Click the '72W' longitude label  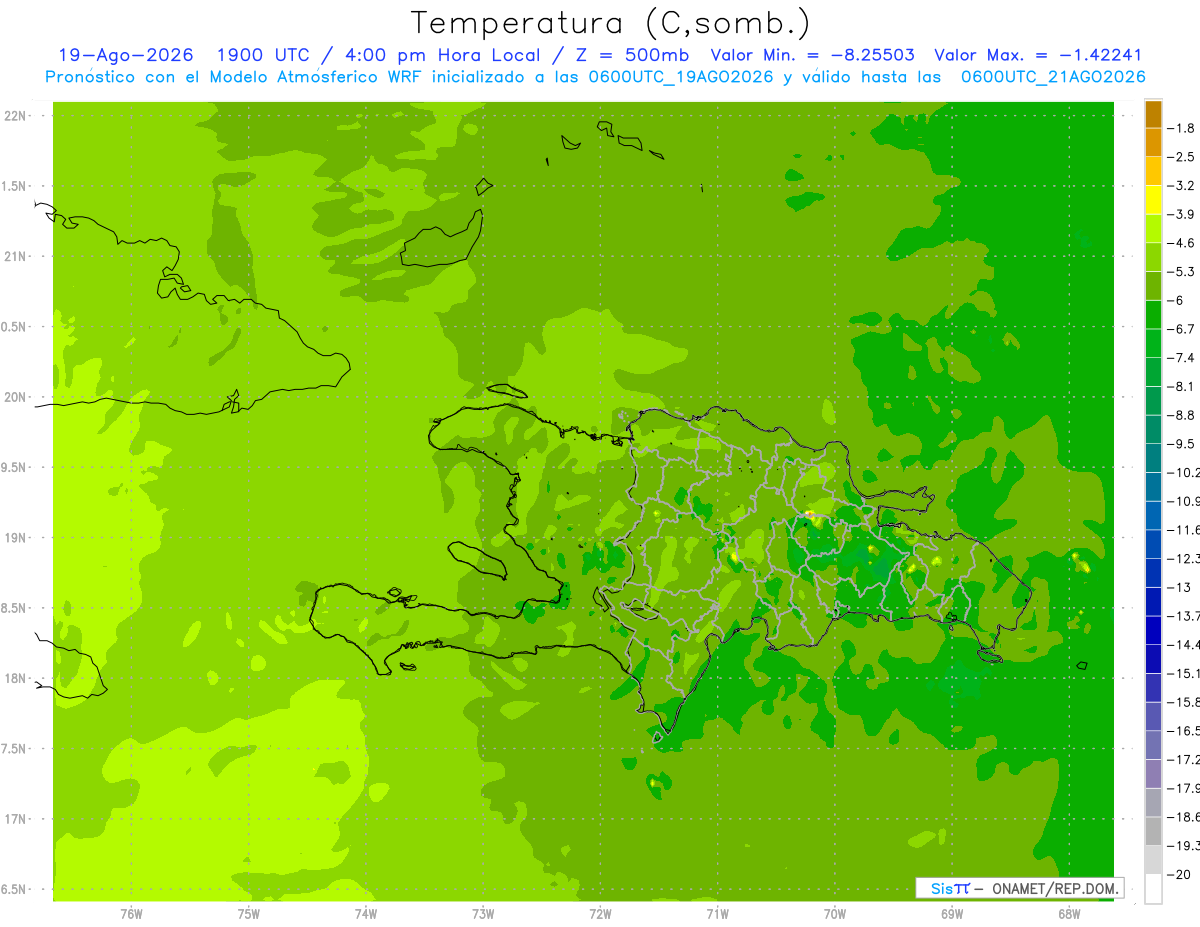(600, 914)
